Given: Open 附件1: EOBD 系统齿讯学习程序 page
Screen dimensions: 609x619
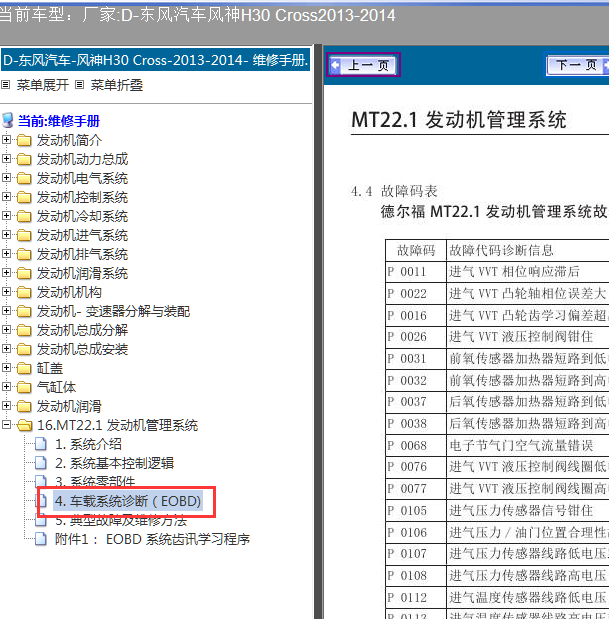Looking at the screenshot, I should (x=152, y=539).
